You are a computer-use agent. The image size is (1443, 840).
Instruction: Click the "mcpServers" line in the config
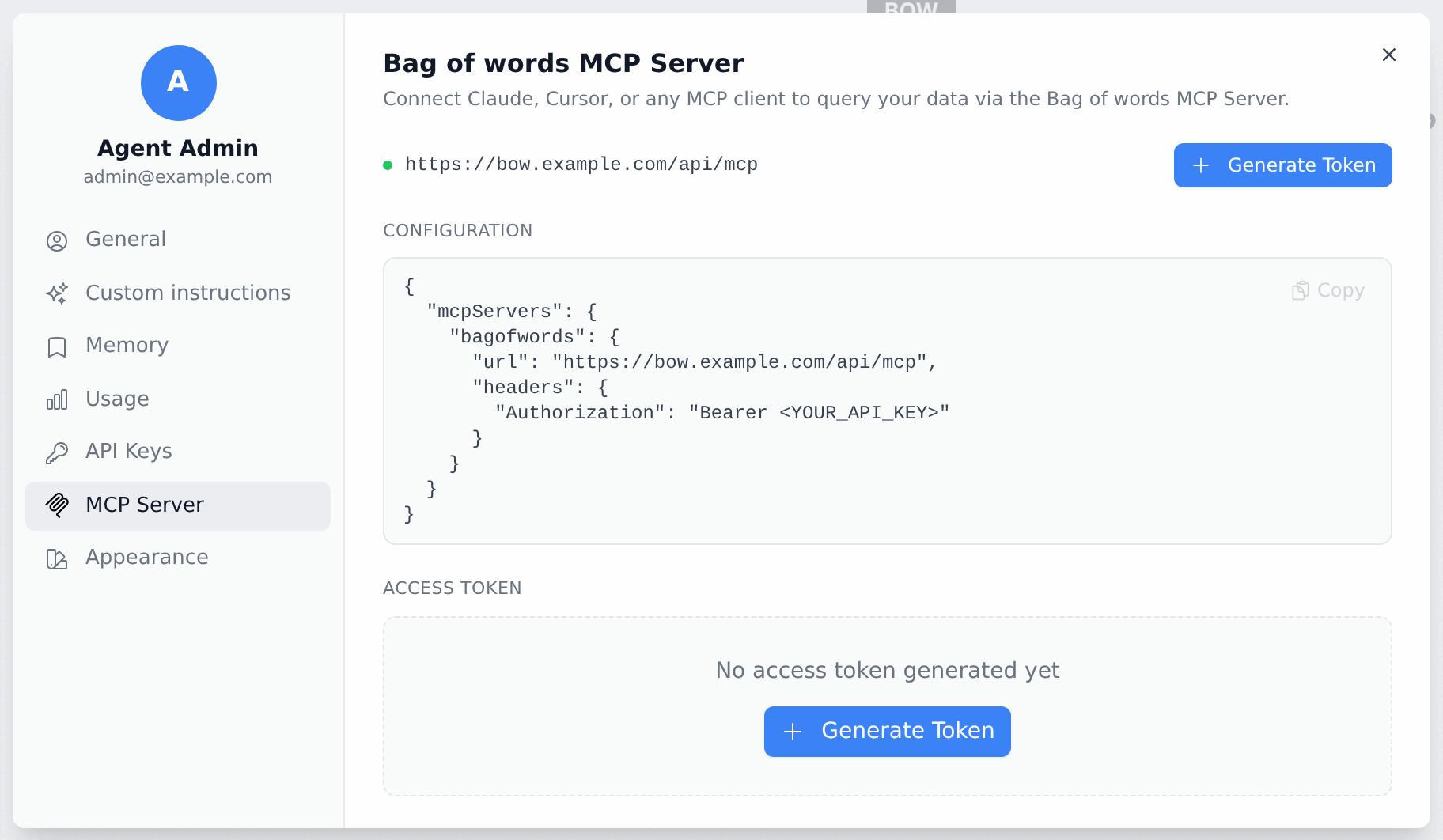click(x=511, y=312)
